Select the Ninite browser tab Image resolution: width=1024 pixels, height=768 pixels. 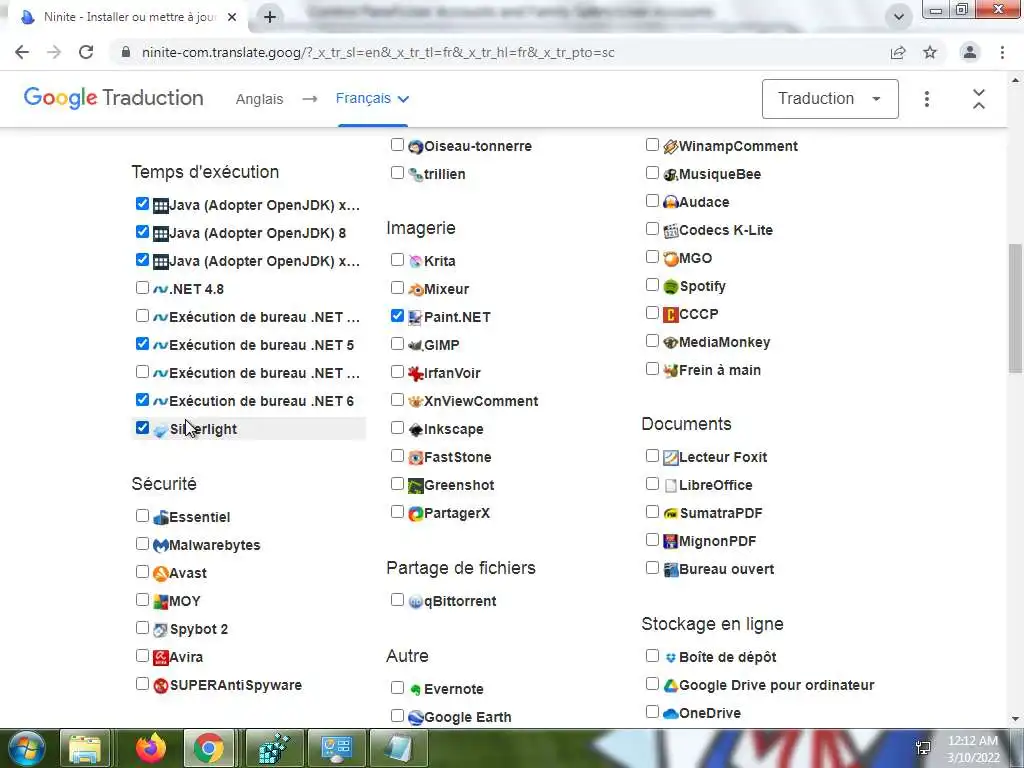pos(124,17)
